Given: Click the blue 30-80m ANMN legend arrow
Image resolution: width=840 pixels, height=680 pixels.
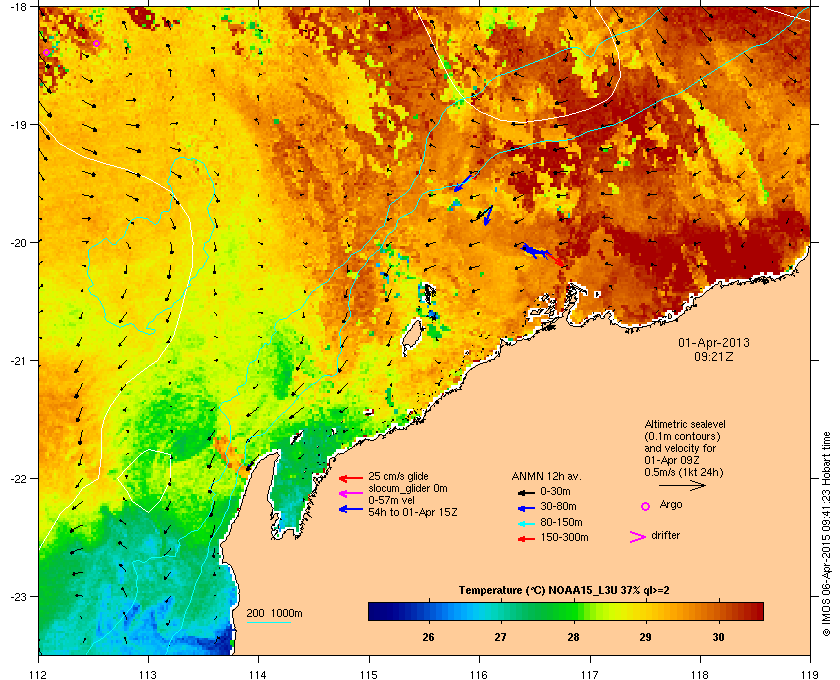Looking at the screenshot, I should (526, 508).
